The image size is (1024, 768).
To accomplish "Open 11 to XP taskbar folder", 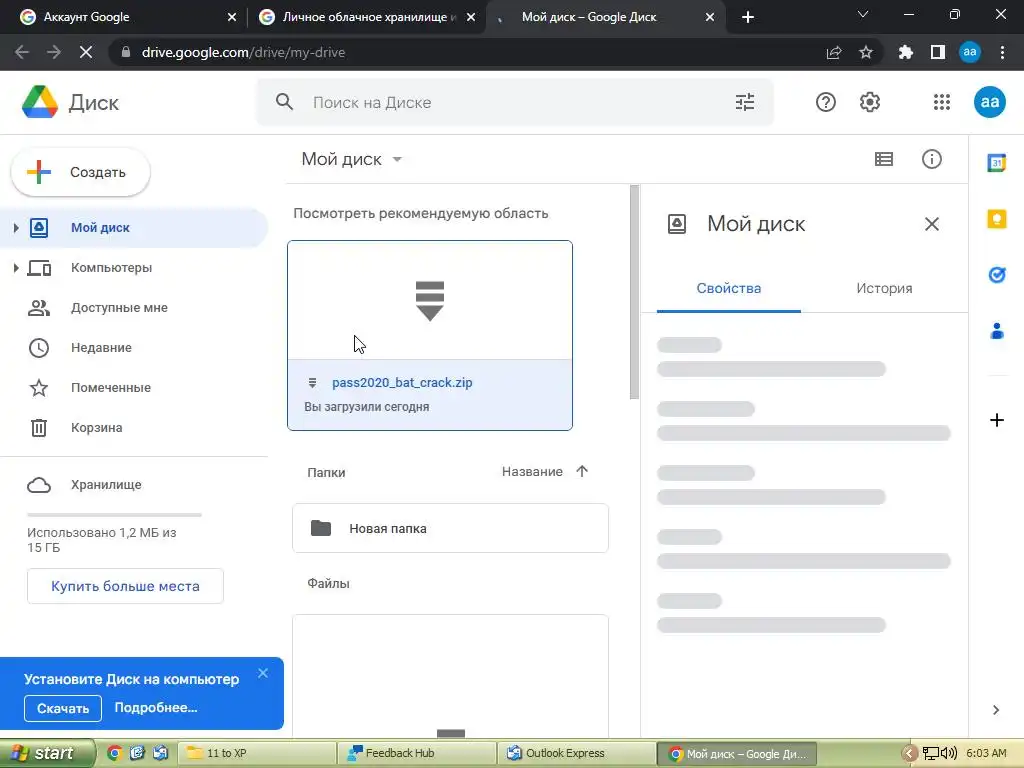I will (x=257, y=753).
